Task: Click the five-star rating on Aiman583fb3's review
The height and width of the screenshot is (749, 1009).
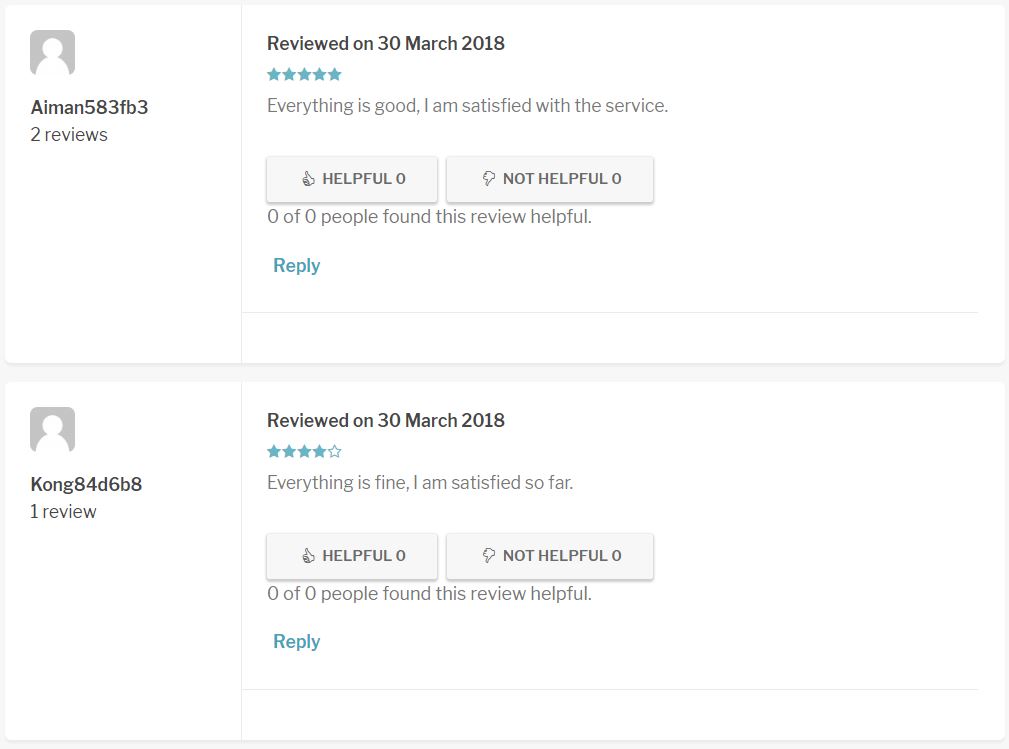Action: 304,74
